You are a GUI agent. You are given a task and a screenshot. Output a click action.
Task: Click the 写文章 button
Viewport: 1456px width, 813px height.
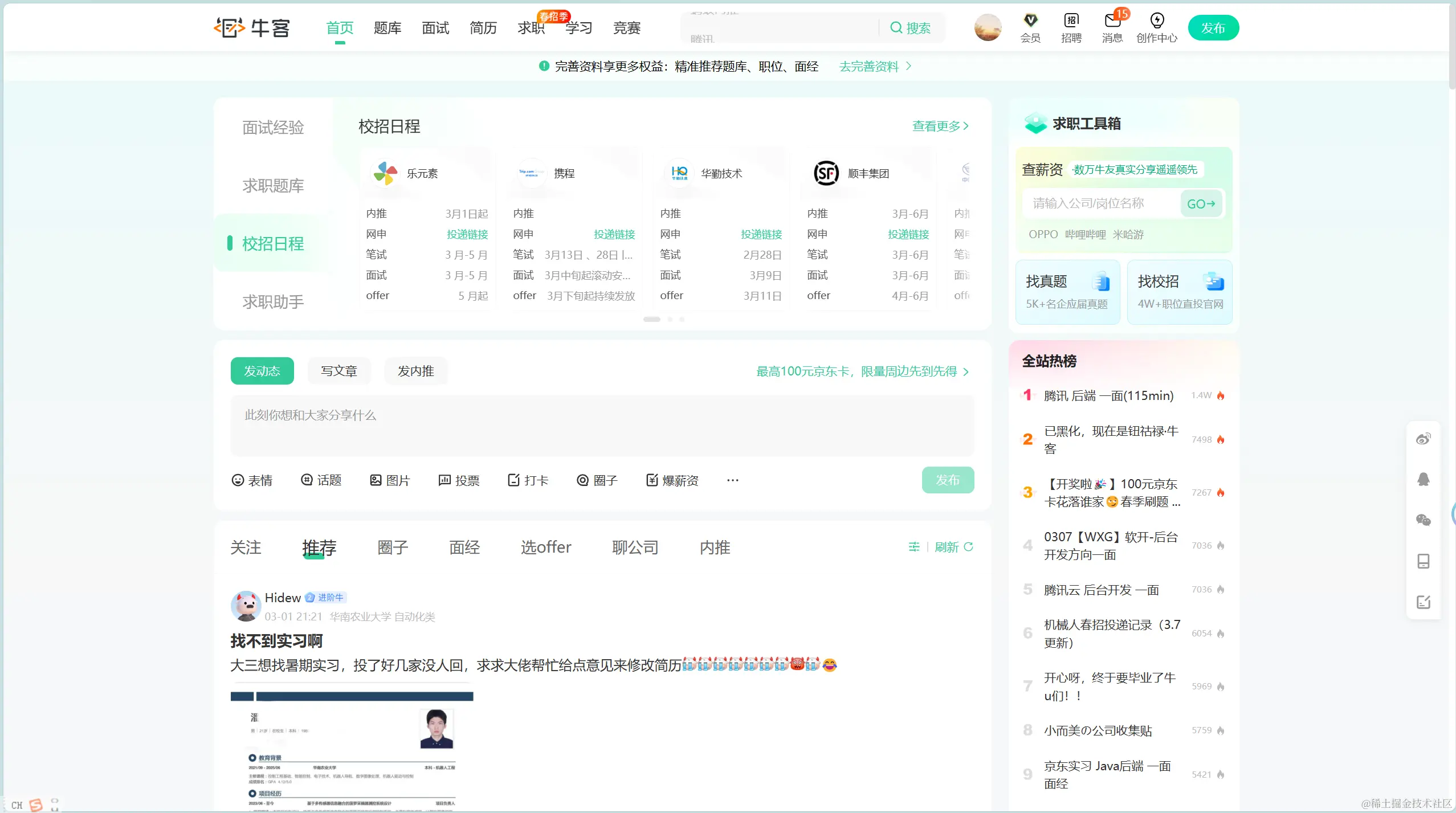(338, 371)
